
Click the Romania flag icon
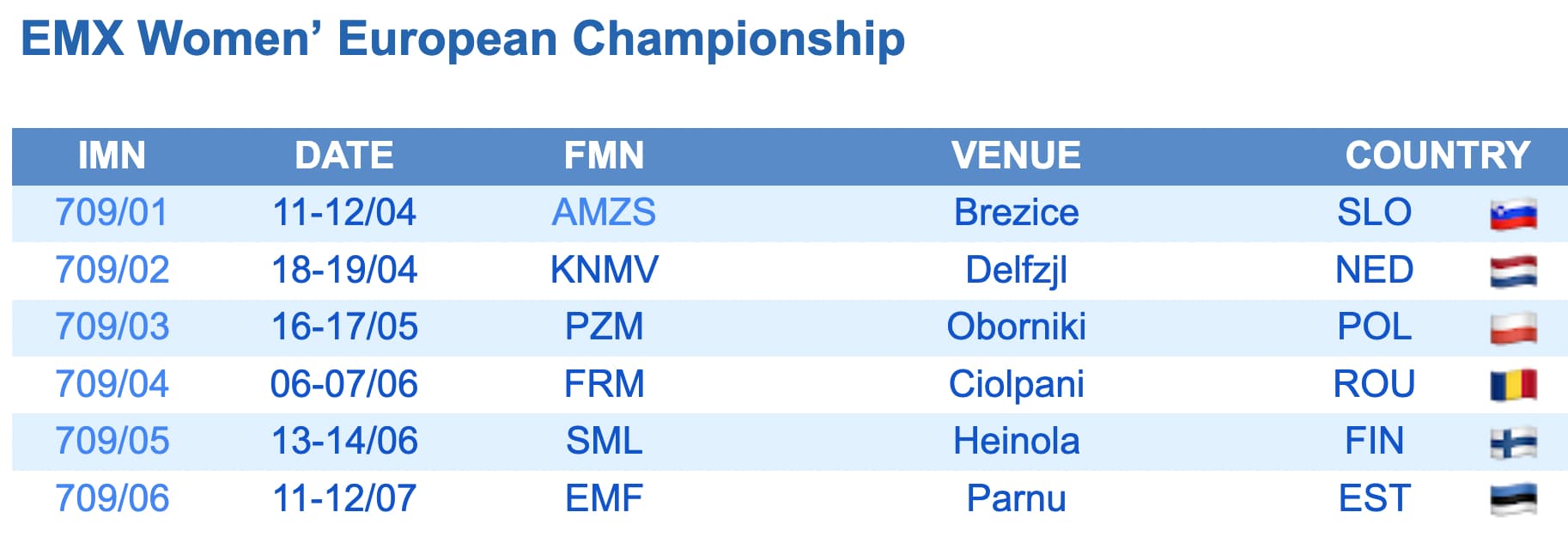click(1513, 385)
